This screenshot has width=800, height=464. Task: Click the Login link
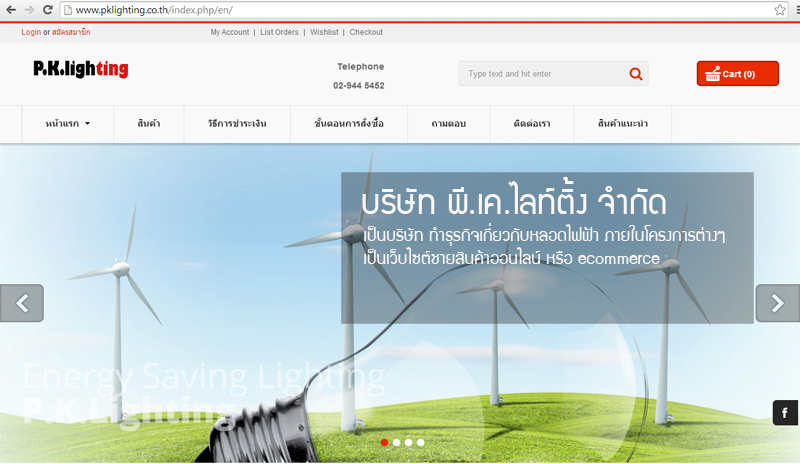(31, 32)
